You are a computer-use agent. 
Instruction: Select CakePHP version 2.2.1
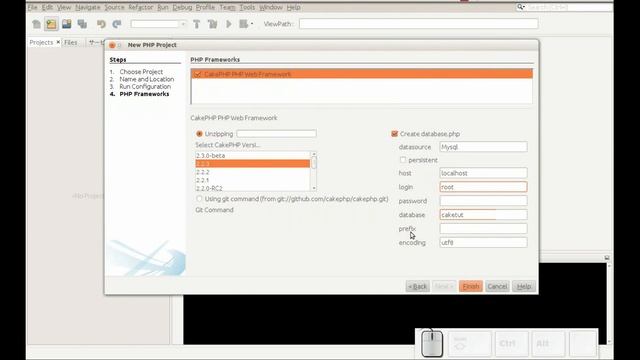[x=253, y=180]
